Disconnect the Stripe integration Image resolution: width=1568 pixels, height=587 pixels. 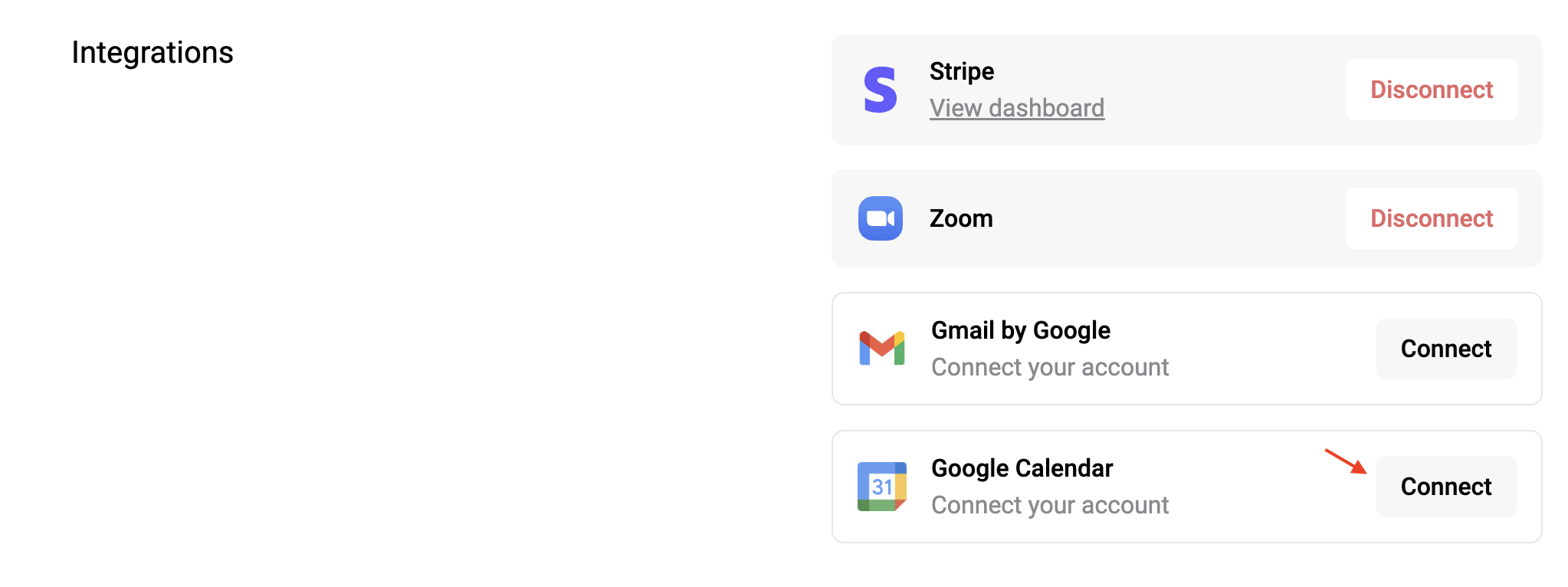(x=1431, y=90)
